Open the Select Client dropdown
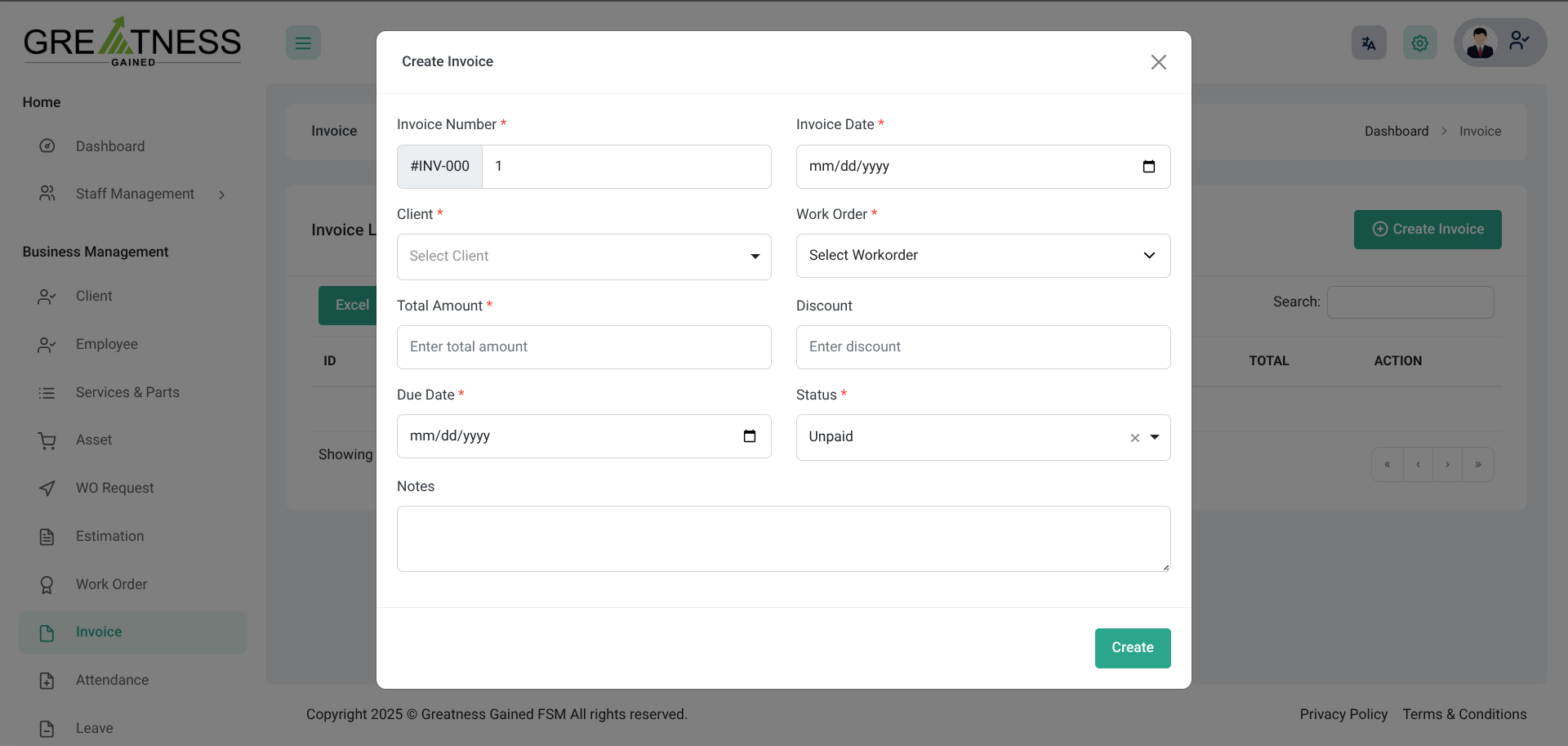 [583, 257]
